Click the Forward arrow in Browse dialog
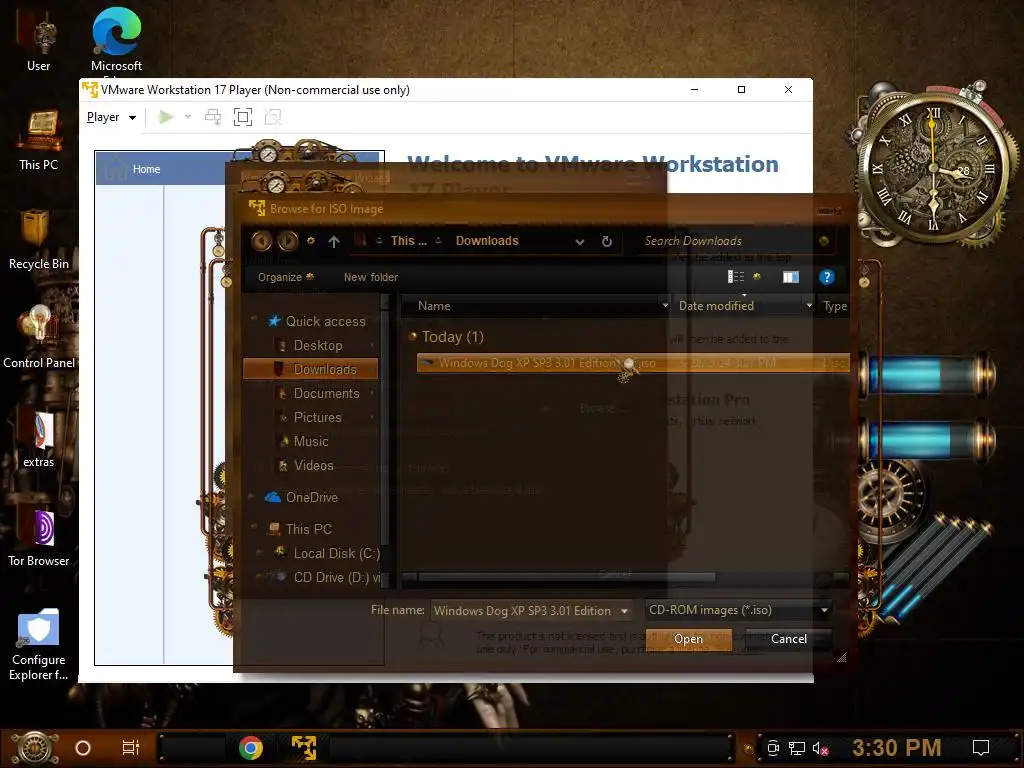This screenshot has height=768, width=1024. (x=288, y=241)
